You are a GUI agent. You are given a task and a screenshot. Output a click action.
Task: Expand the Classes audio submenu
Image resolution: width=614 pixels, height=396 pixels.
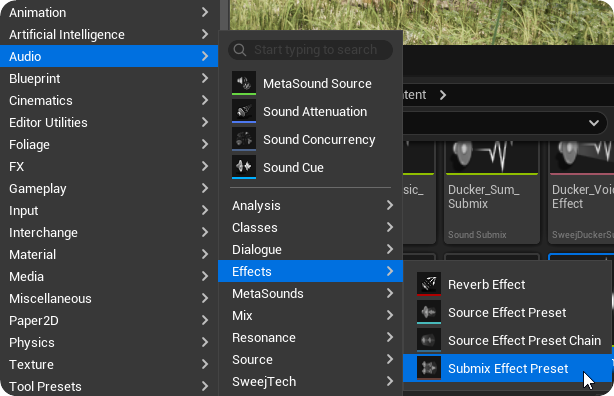pyautogui.click(x=311, y=227)
